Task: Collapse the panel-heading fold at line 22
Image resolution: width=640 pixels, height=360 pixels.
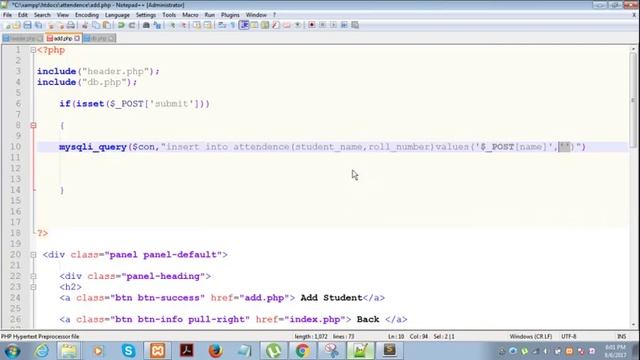Action: pyautogui.click(x=33, y=276)
